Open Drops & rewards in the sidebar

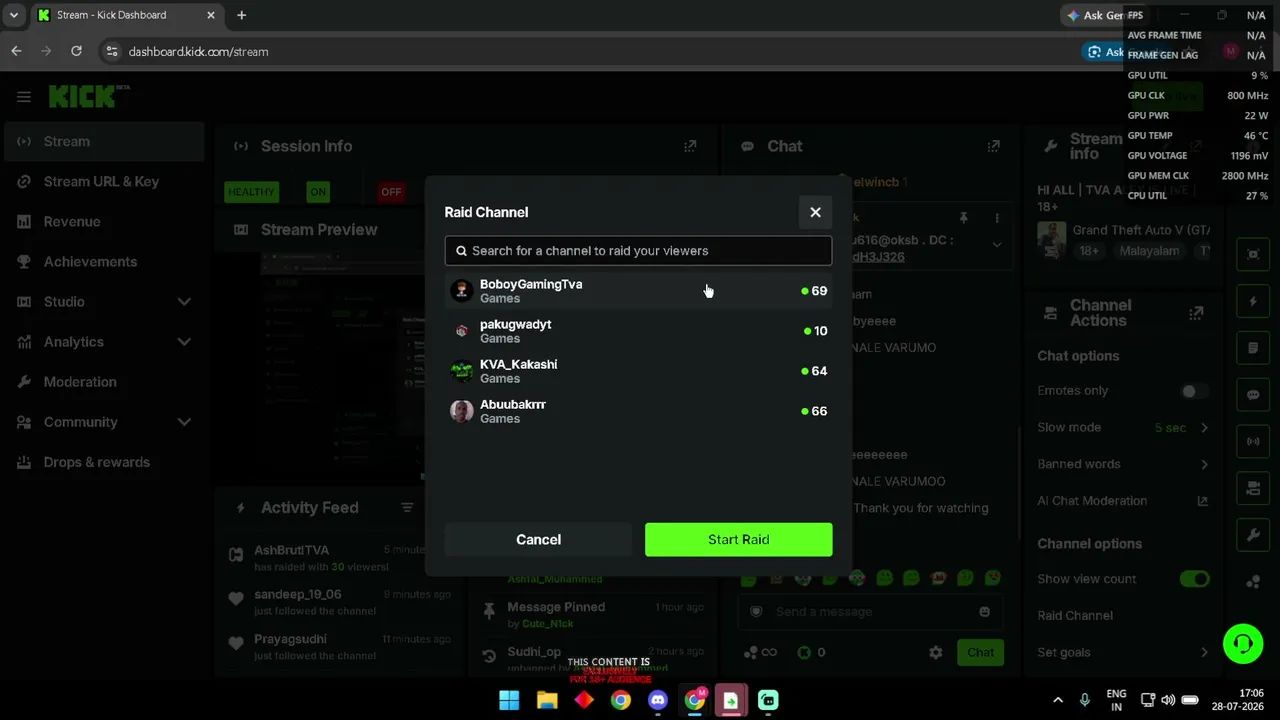pyautogui.click(x=104, y=462)
